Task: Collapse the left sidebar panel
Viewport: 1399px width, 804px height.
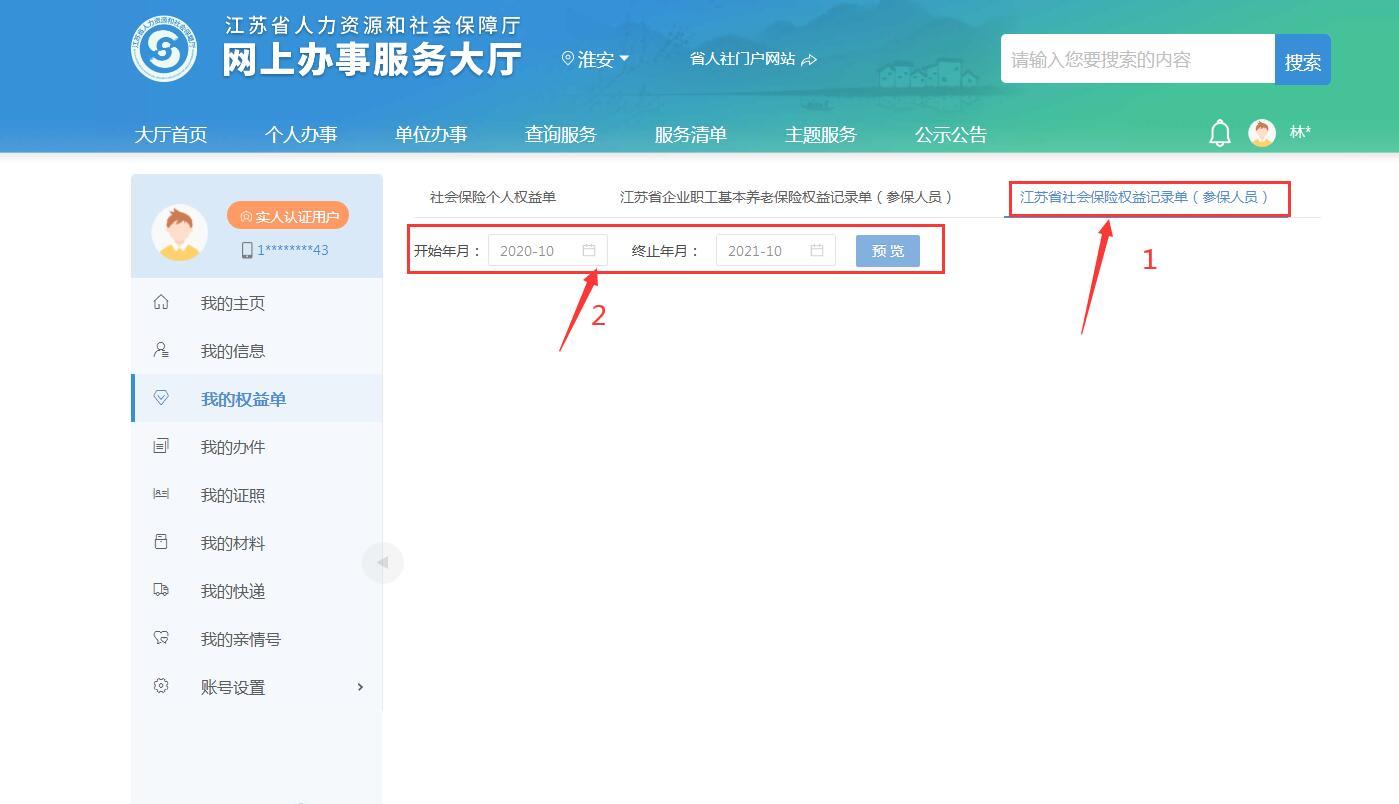Action: 382,562
